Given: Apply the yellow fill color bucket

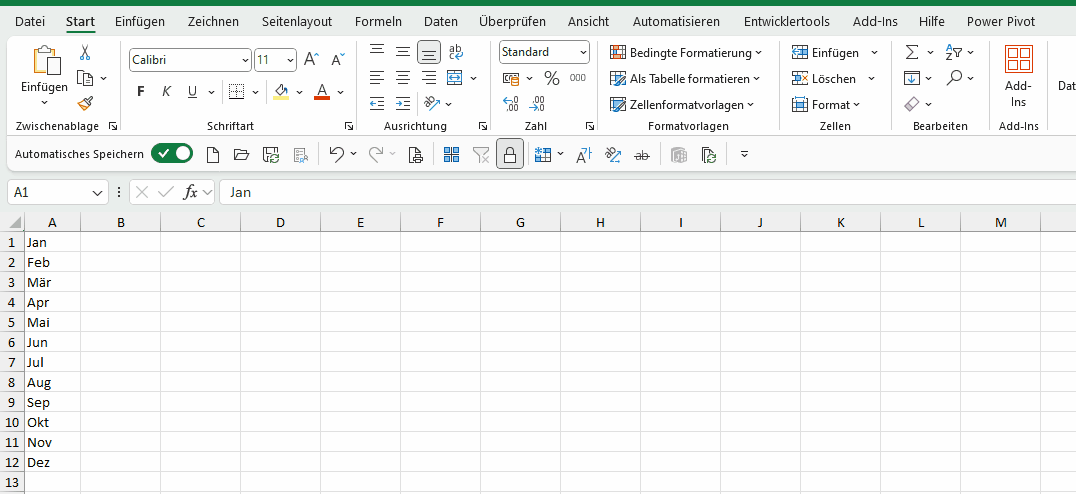Looking at the screenshot, I should (281, 92).
